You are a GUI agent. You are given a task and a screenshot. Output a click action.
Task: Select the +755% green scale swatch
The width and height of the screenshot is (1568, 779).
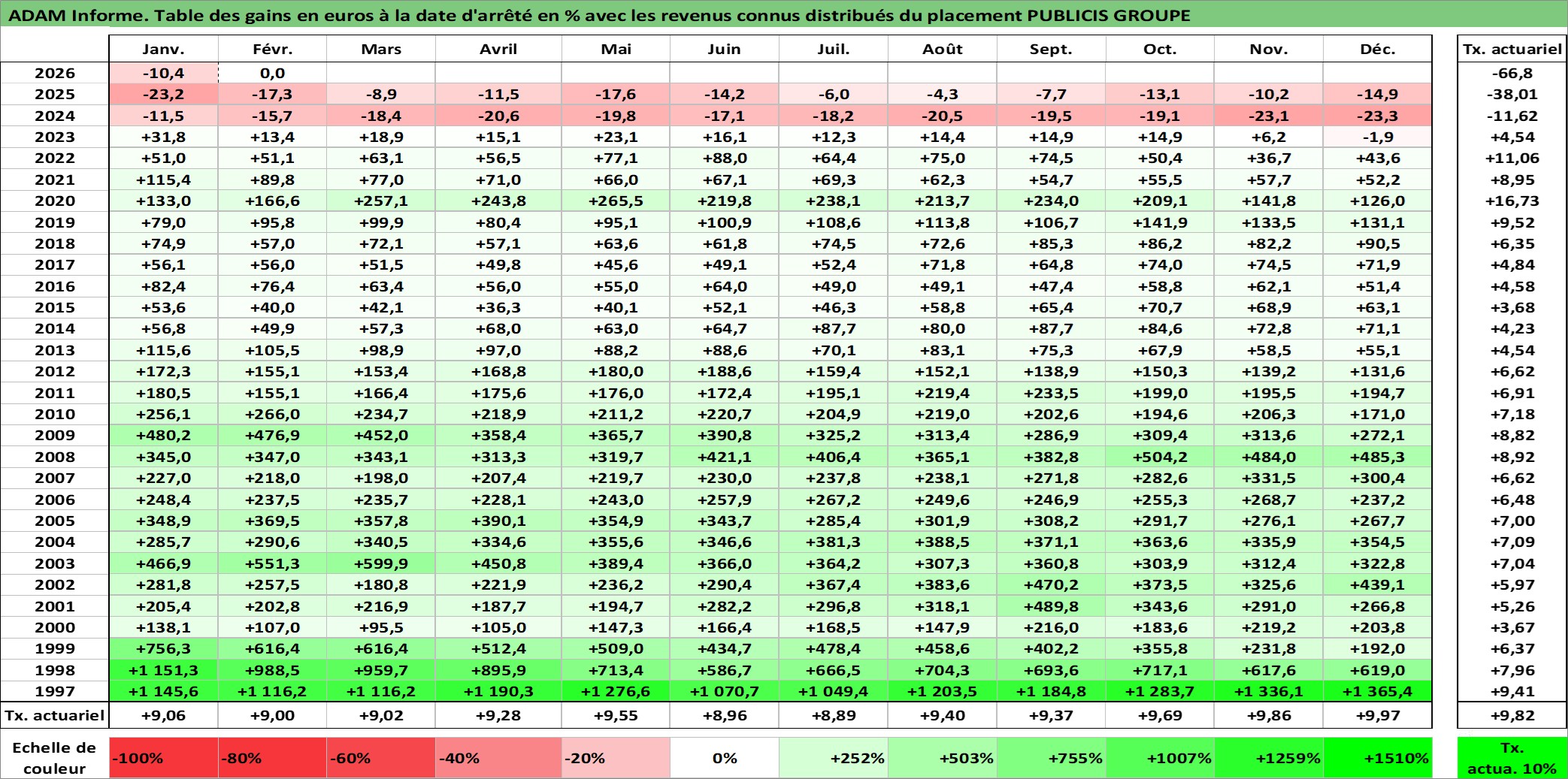pyautogui.click(x=1052, y=758)
